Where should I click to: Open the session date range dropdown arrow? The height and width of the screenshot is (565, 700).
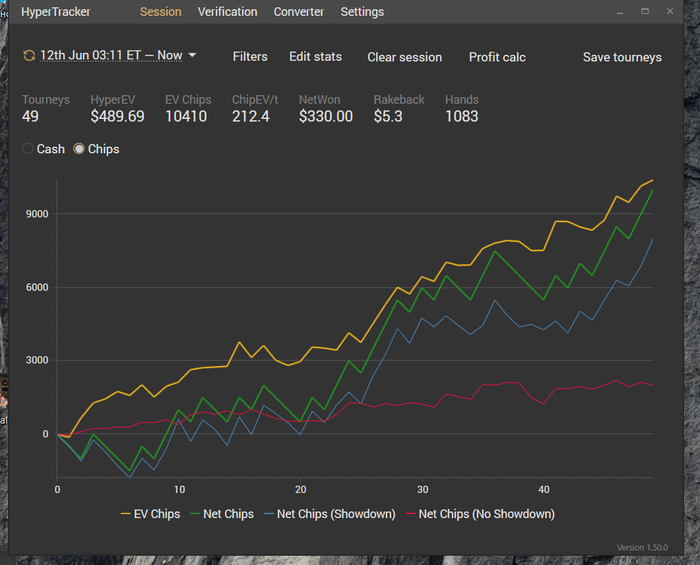point(192,55)
